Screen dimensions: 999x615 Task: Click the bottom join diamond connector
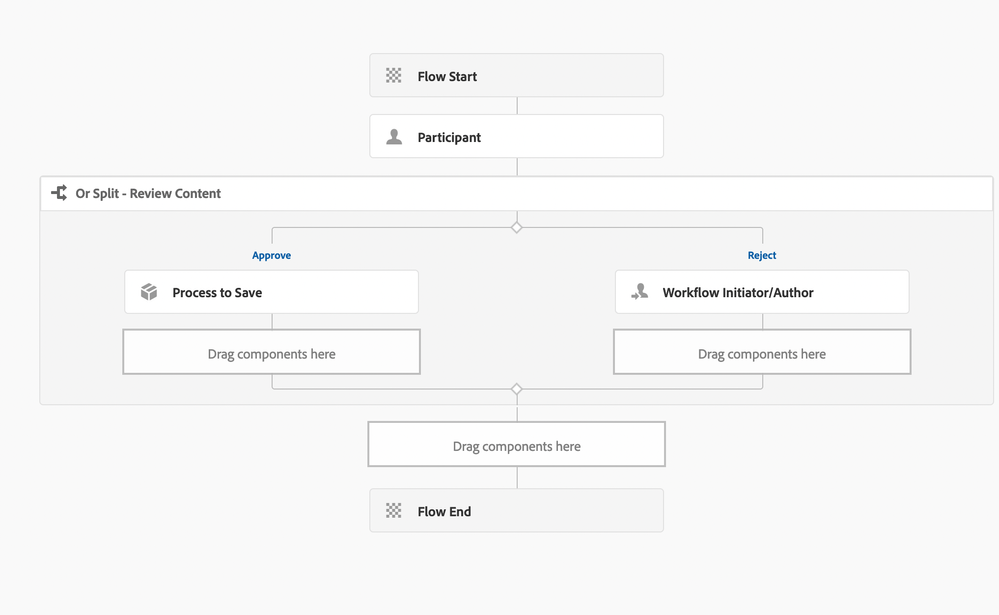tap(517, 389)
